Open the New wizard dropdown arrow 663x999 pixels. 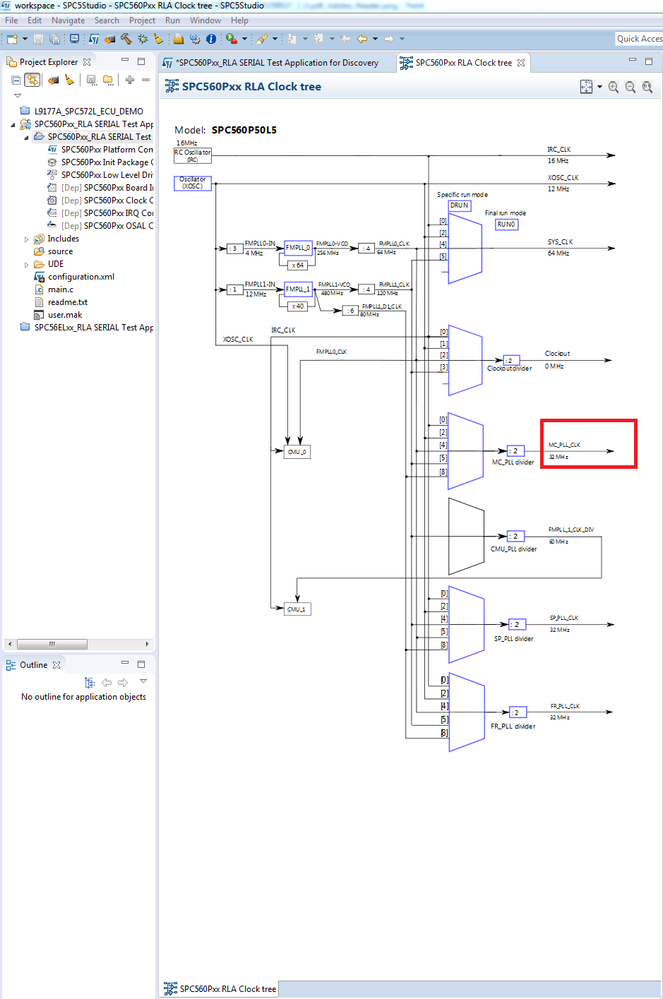[25, 39]
